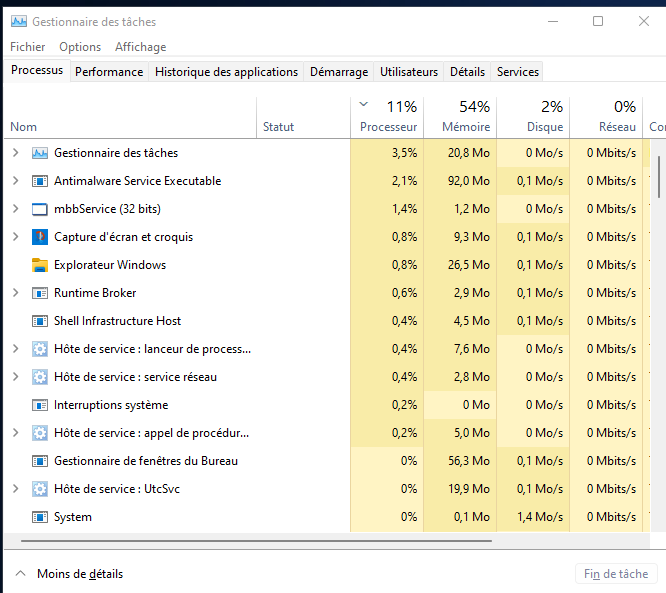Open the Affichage menu
This screenshot has height=593, width=666.
click(141, 47)
